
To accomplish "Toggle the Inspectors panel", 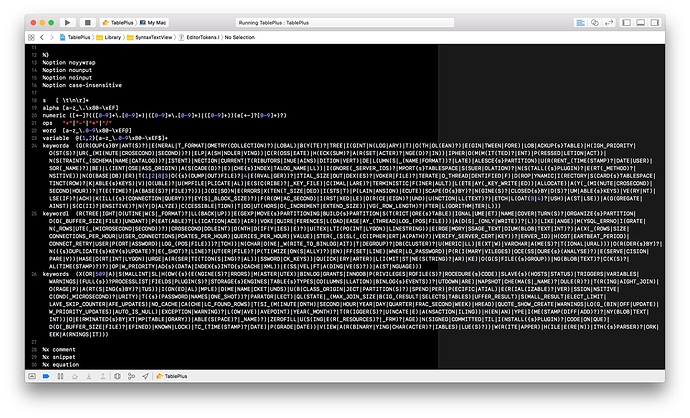I will (x=655, y=22).
